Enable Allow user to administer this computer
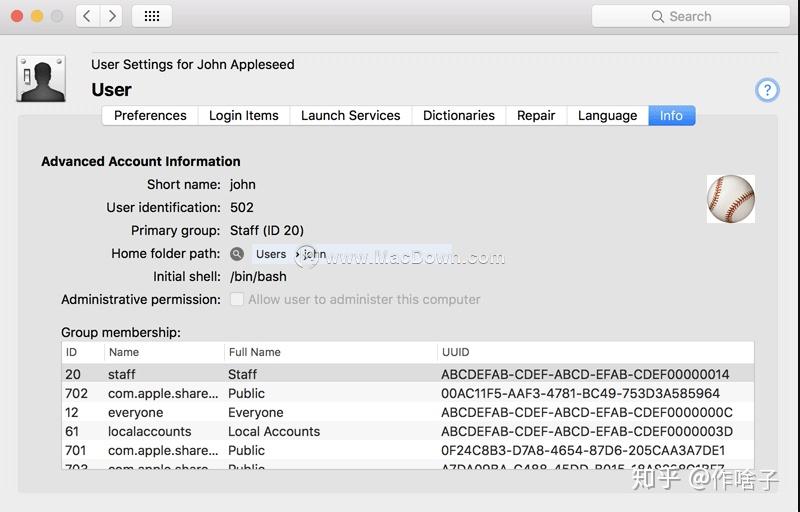 [237, 299]
